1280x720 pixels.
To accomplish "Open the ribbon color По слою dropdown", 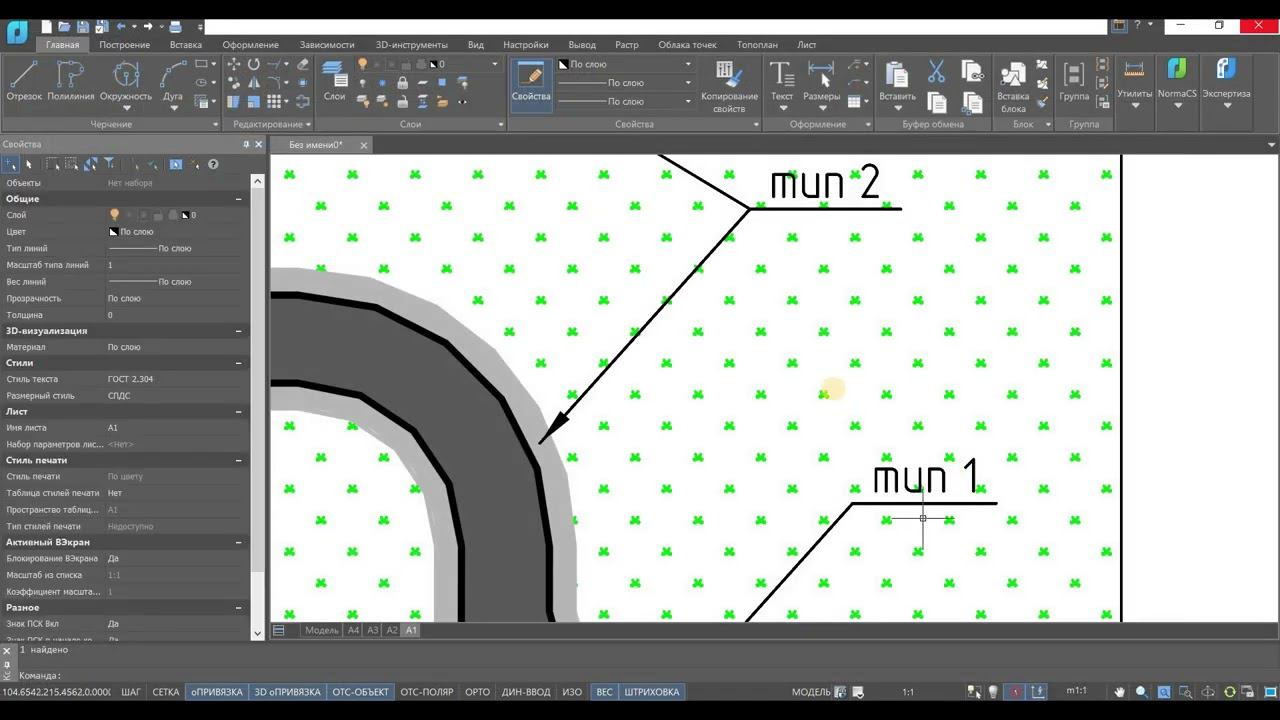I will click(x=624, y=64).
